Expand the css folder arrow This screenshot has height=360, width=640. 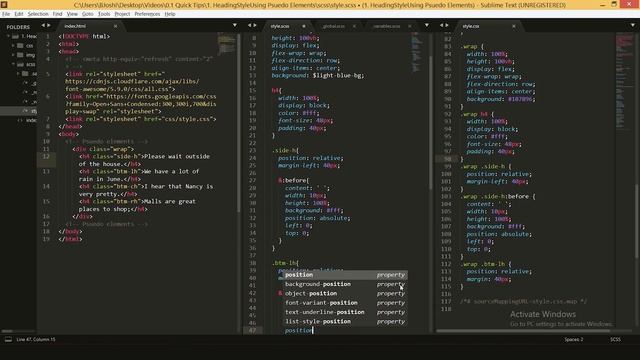(x=13, y=46)
